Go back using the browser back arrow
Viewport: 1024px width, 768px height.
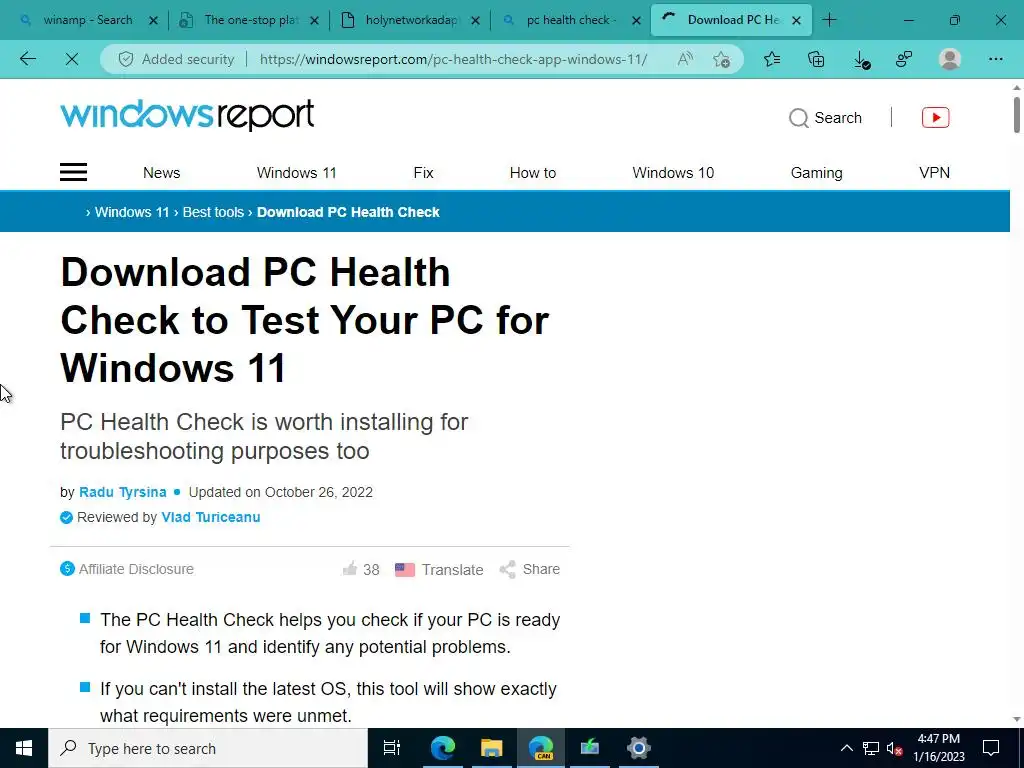tap(27, 59)
